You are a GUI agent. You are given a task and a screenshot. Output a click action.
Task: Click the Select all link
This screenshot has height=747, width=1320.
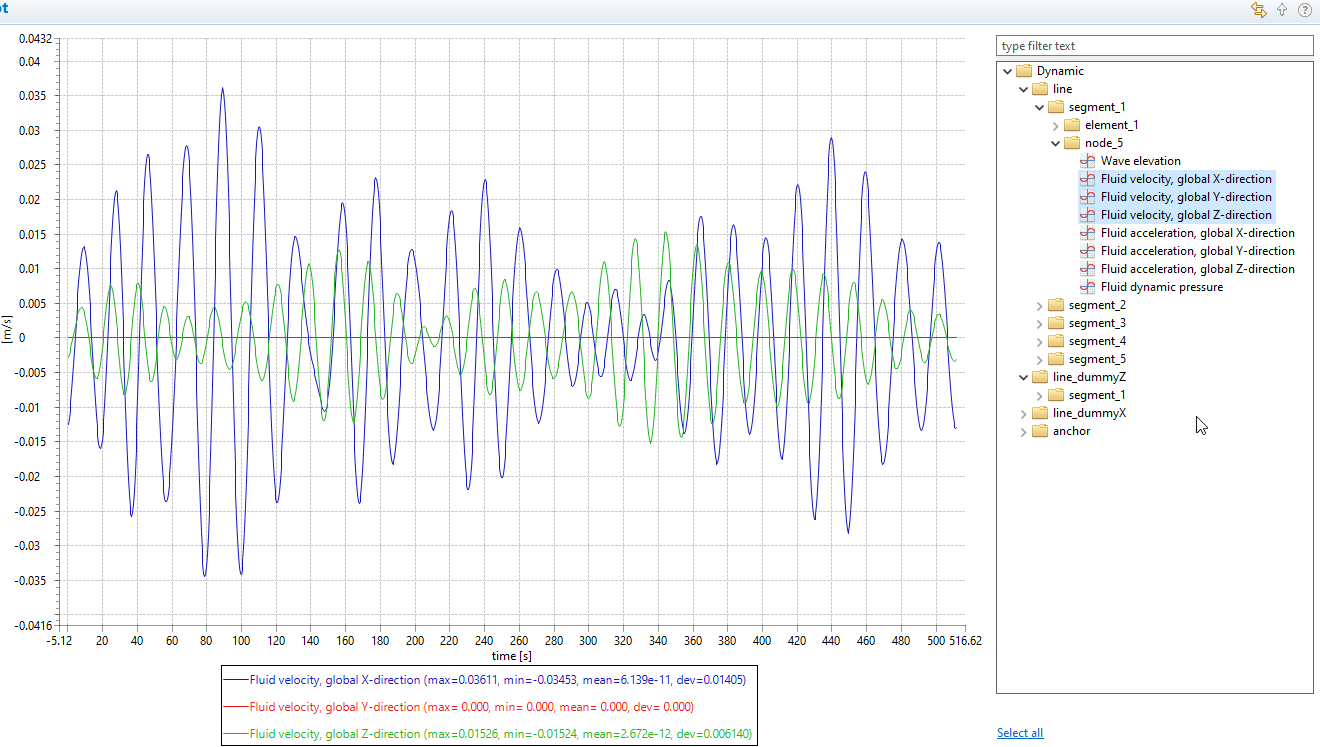point(1019,733)
